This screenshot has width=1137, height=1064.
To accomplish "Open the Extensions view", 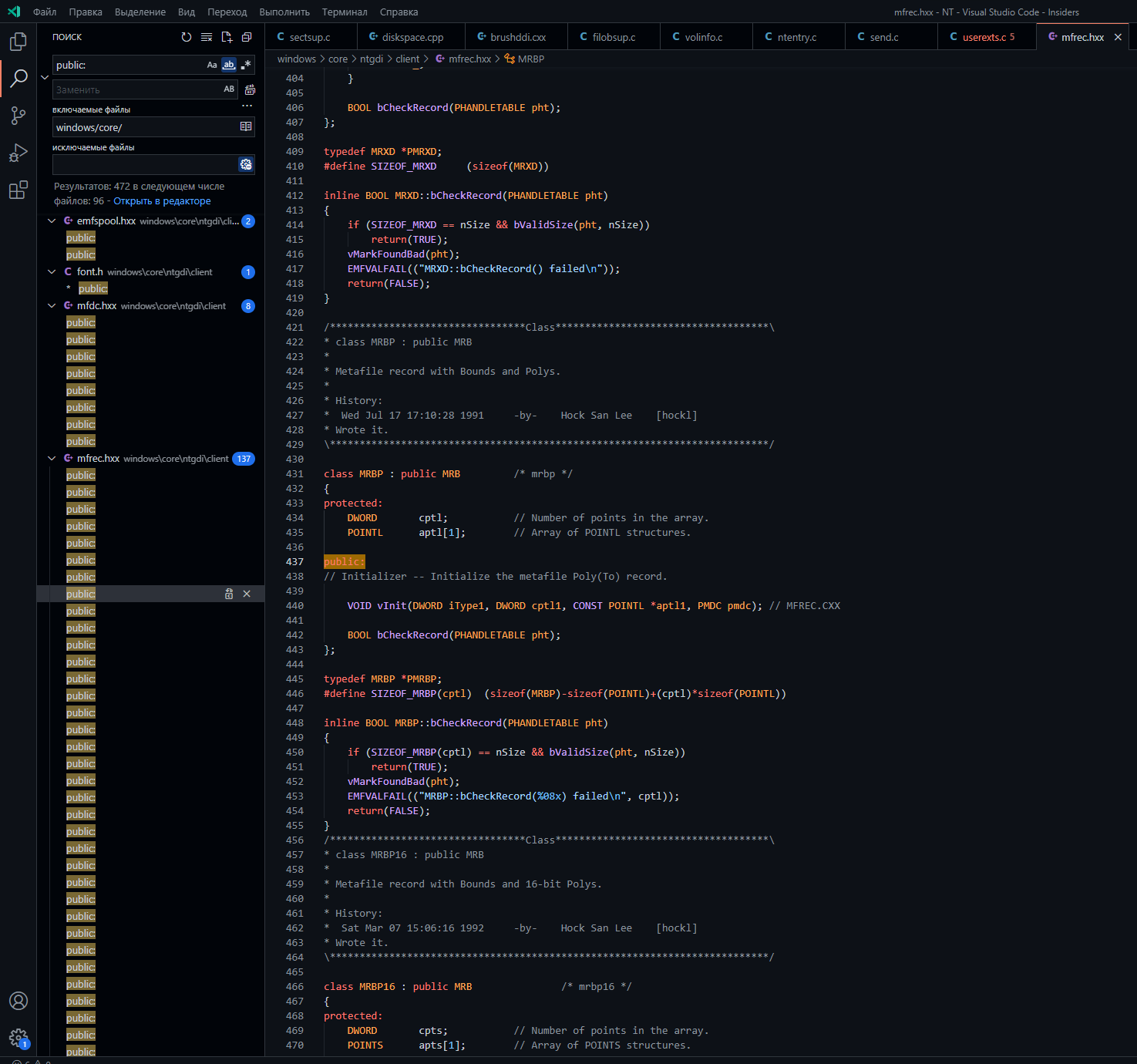I will point(19,190).
